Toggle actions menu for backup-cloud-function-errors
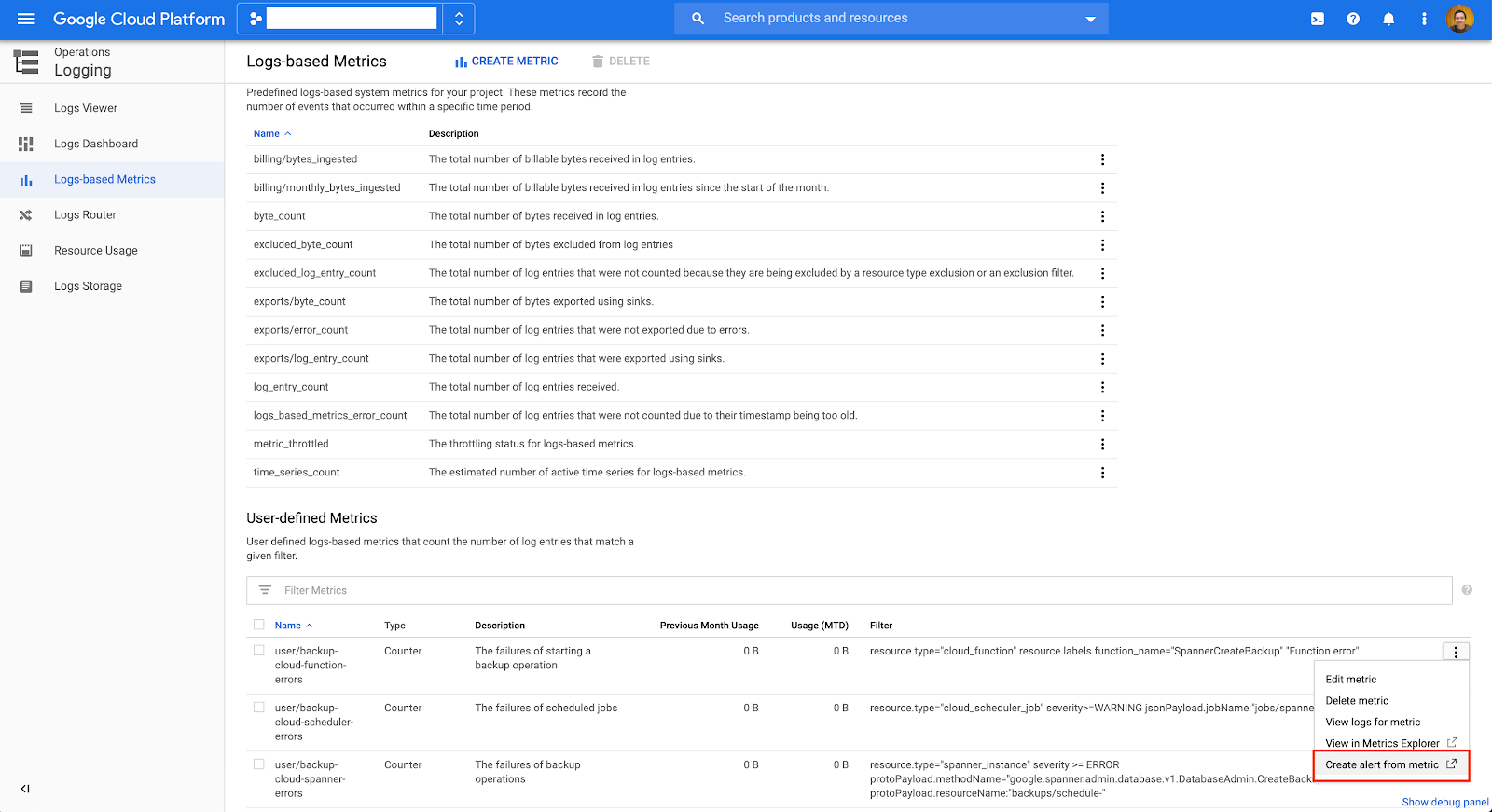This screenshot has height=812, width=1492. [x=1456, y=653]
